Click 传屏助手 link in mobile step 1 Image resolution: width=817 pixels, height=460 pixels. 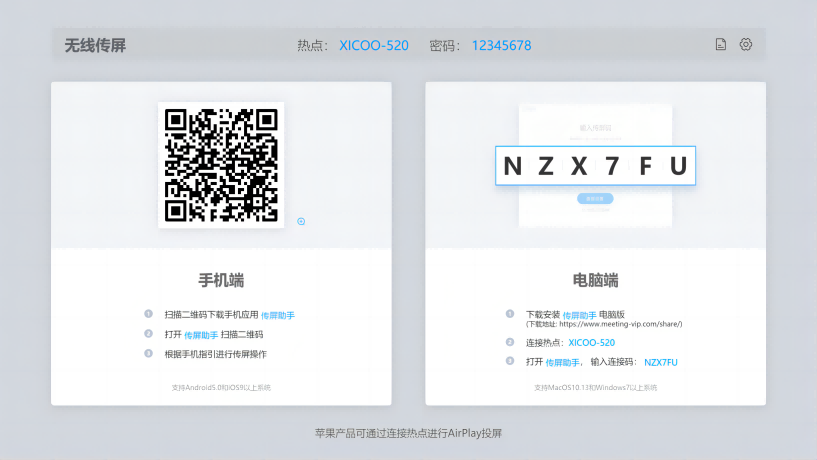point(278,315)
